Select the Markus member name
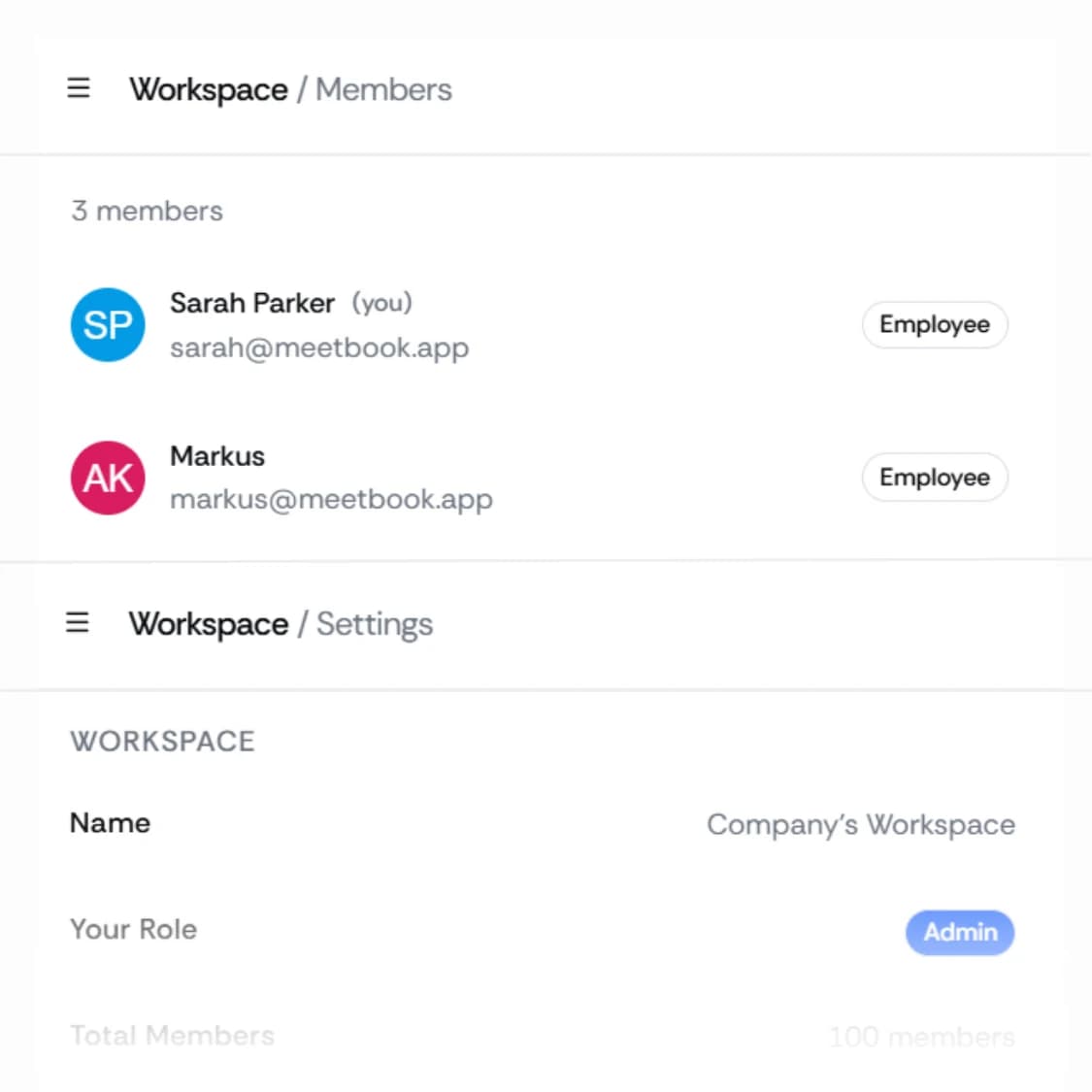 (217, 456)
